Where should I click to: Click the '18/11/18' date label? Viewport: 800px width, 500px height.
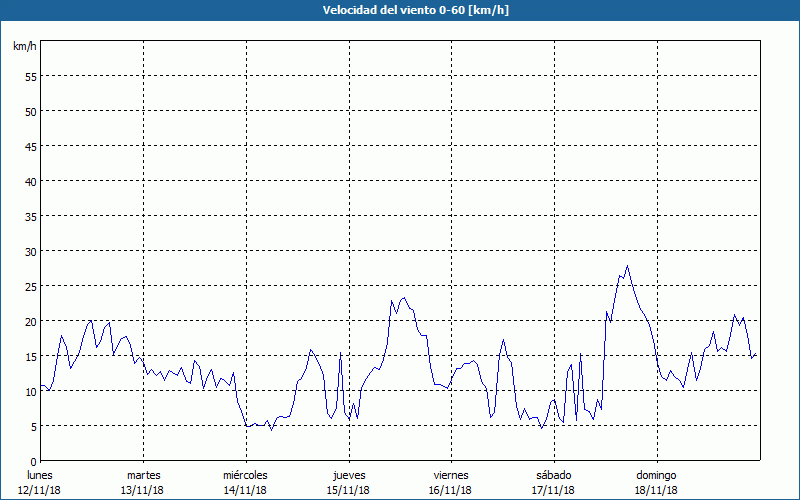point(657,490)
